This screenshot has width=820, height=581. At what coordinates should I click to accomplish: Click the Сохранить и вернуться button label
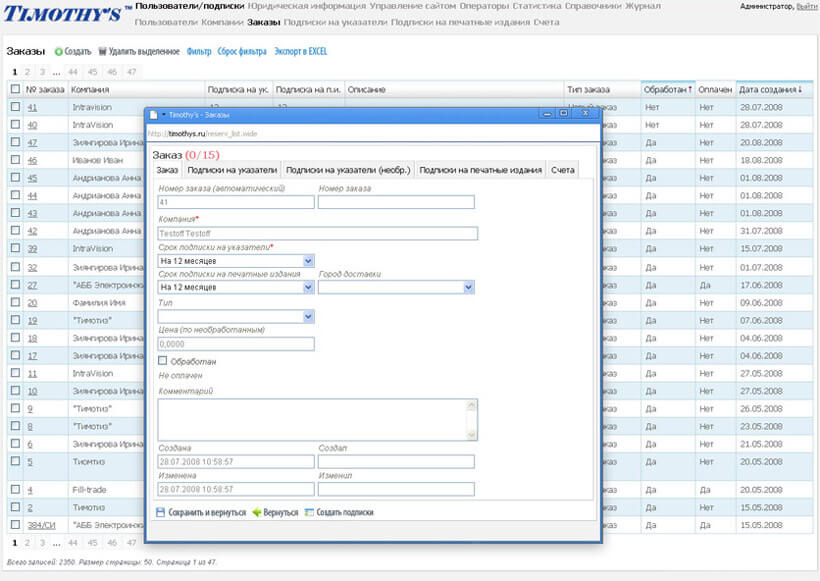[x=207, y=512]
